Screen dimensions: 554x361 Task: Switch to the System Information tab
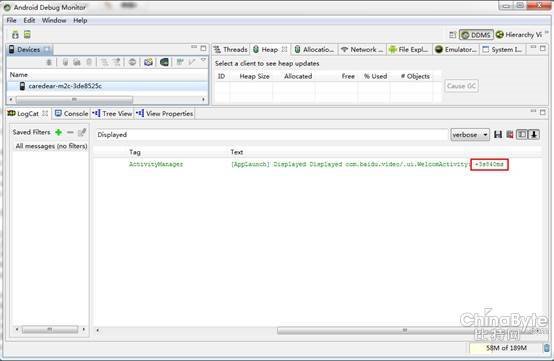pos(502,49)
